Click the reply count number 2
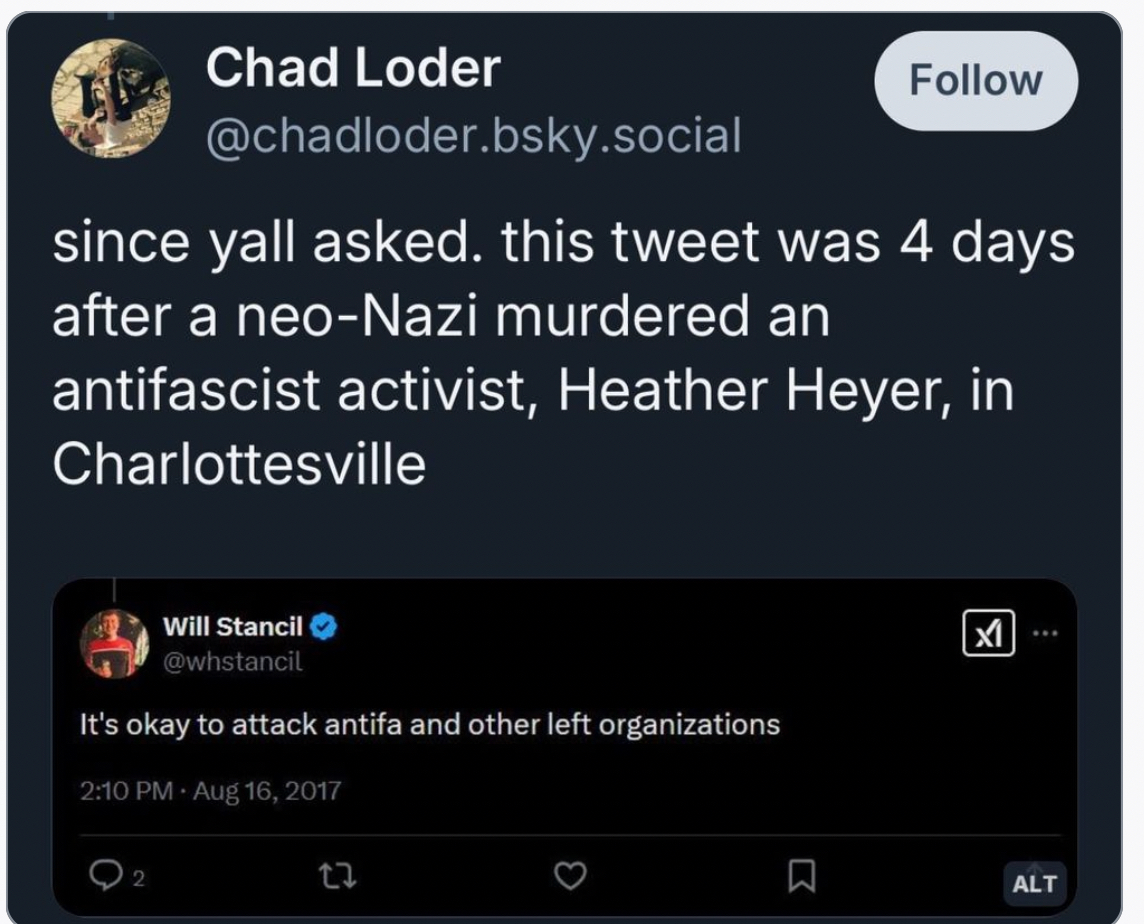This screenshot has width=1144, height=924. [140, 879]
